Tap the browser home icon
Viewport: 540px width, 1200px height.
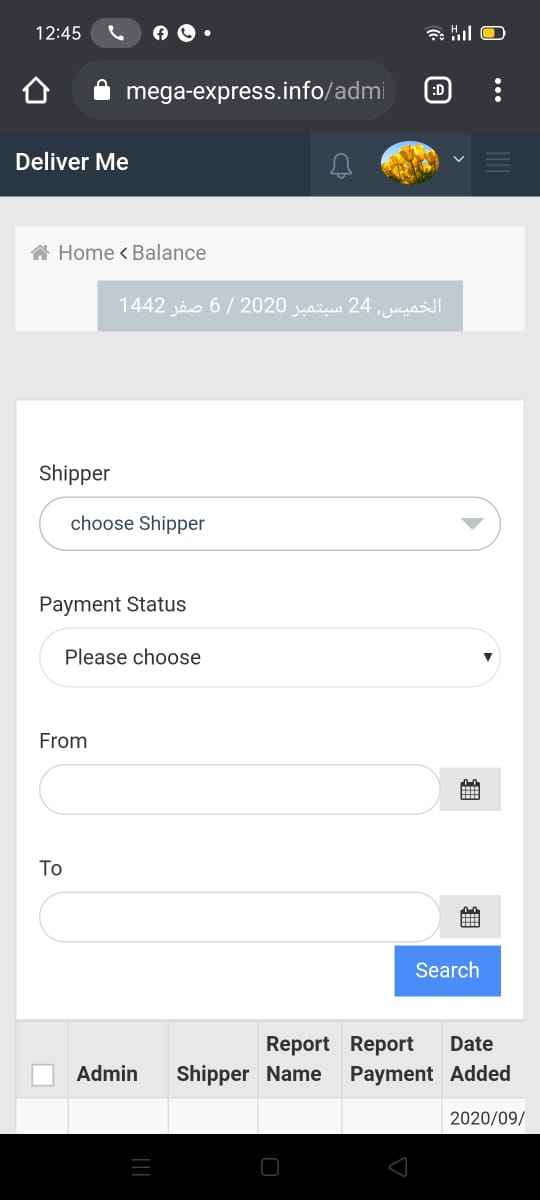(x=35, y=91)
